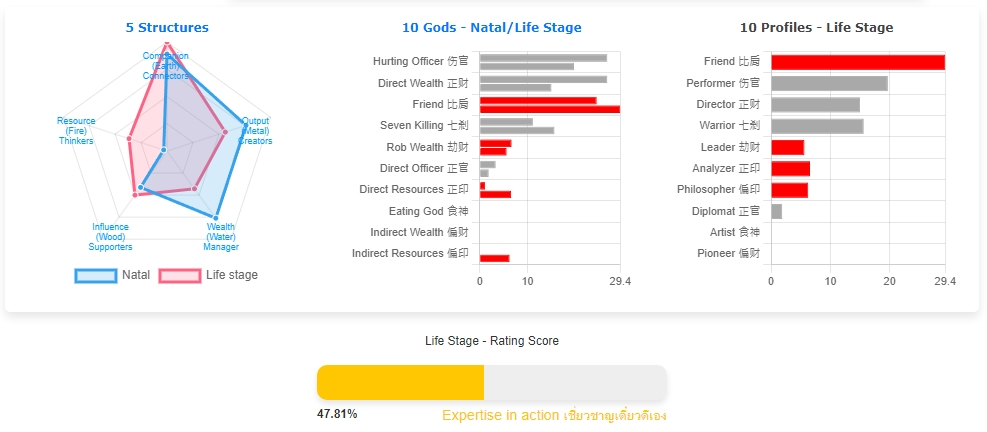The height and width of the screenshot is (432, 987).
Task: Toggle the Natal legend swatch
Action: [x=96, y=276]
